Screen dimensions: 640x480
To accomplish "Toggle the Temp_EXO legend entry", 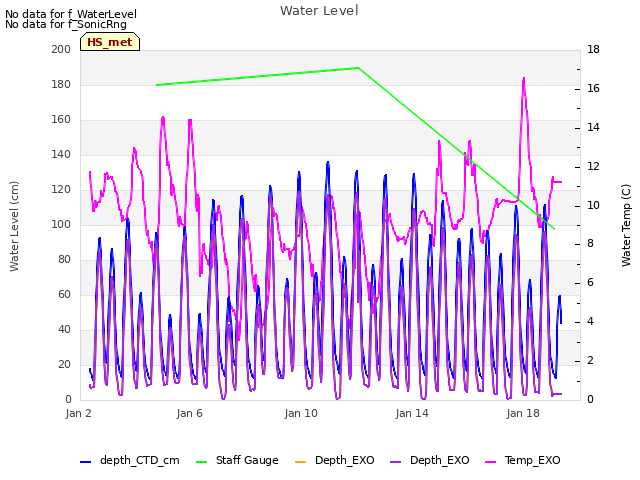I will coord(522,460).
